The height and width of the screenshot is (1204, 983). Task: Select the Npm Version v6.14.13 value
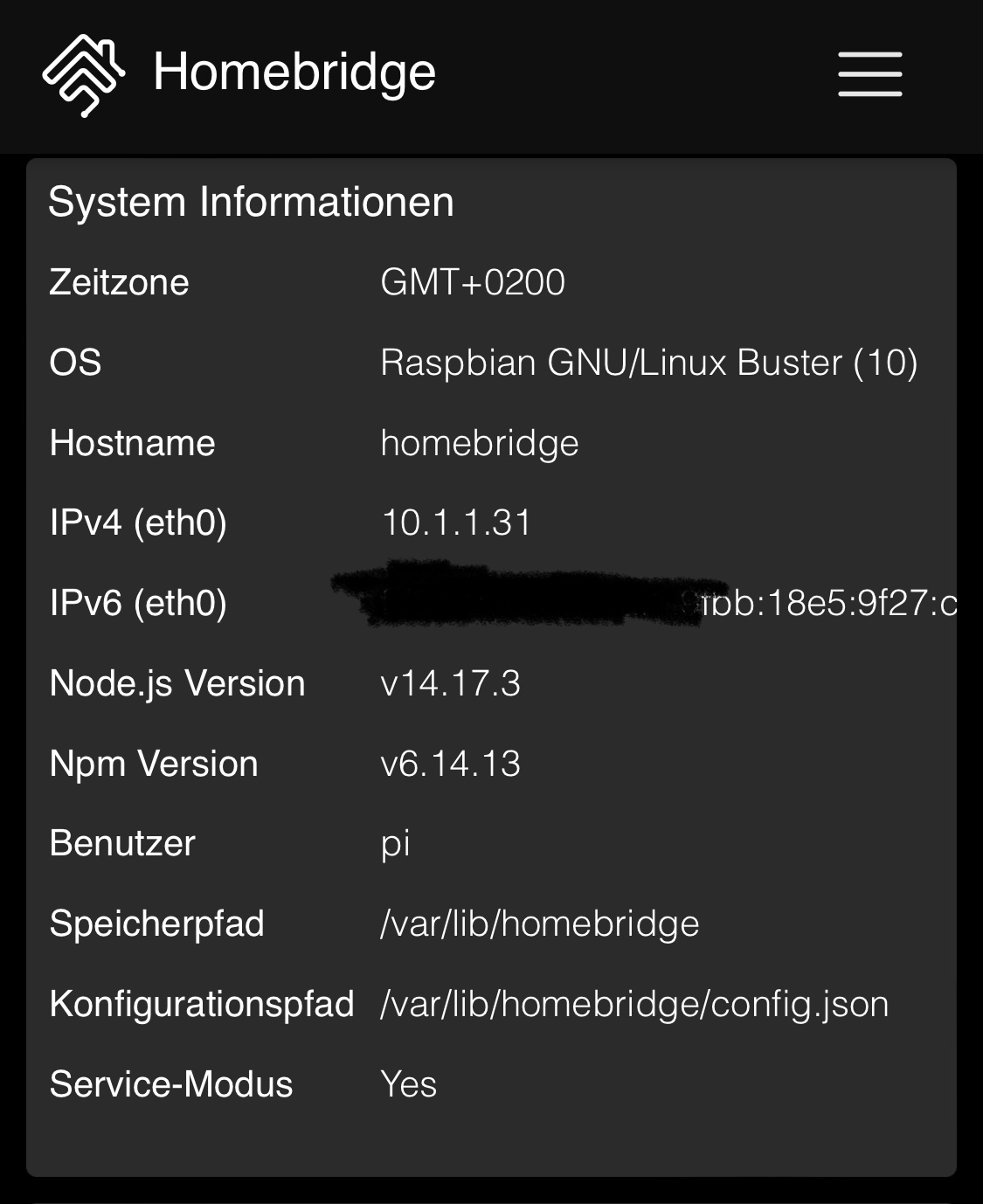(452, 763)
